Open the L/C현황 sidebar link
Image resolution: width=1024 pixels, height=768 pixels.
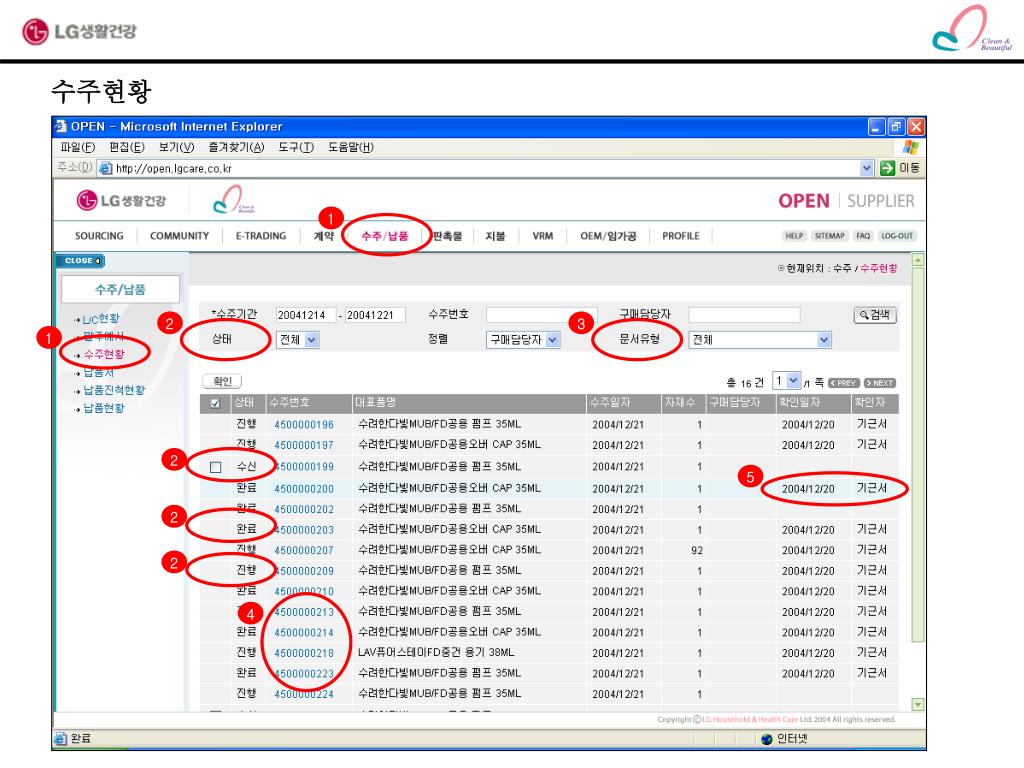coord(101,319)
